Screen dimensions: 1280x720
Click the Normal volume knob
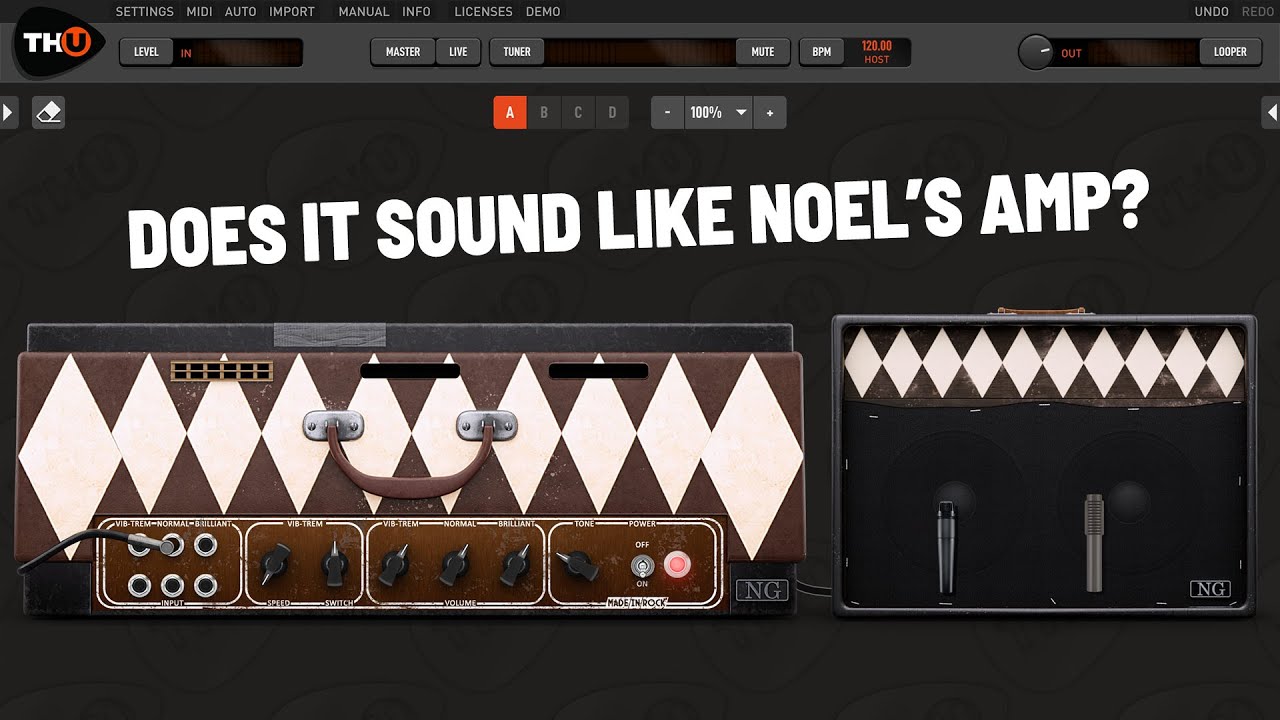tap(456, 565)
